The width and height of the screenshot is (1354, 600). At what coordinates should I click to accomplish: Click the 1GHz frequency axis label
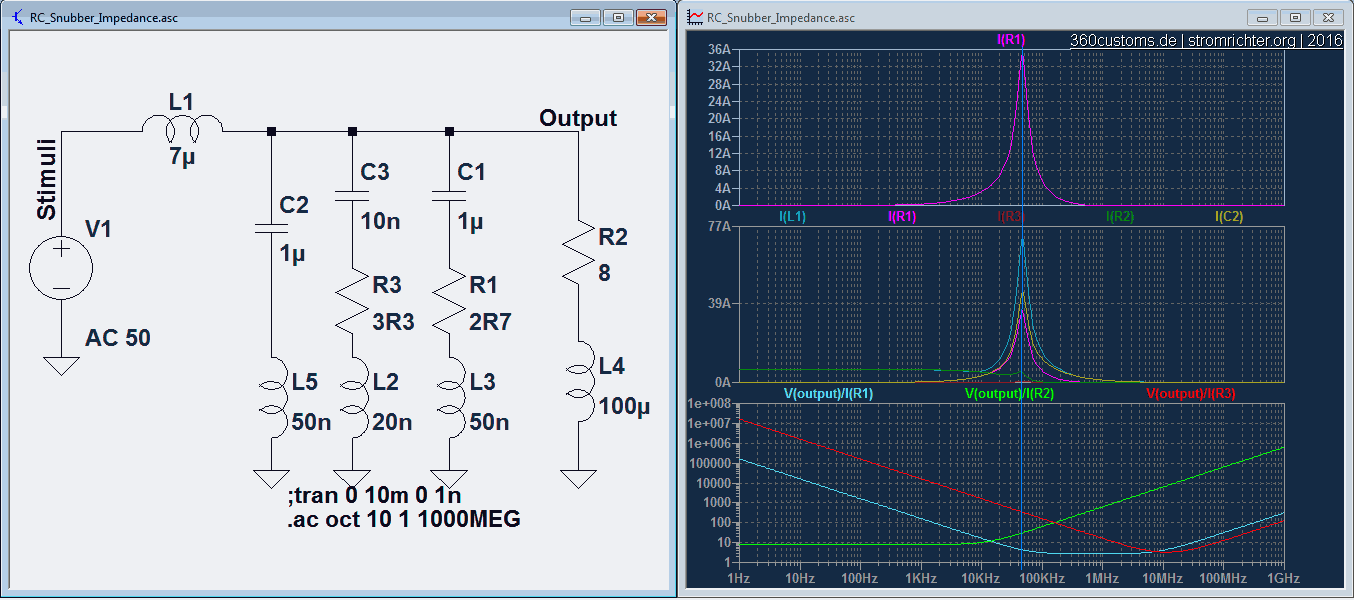1283,578
